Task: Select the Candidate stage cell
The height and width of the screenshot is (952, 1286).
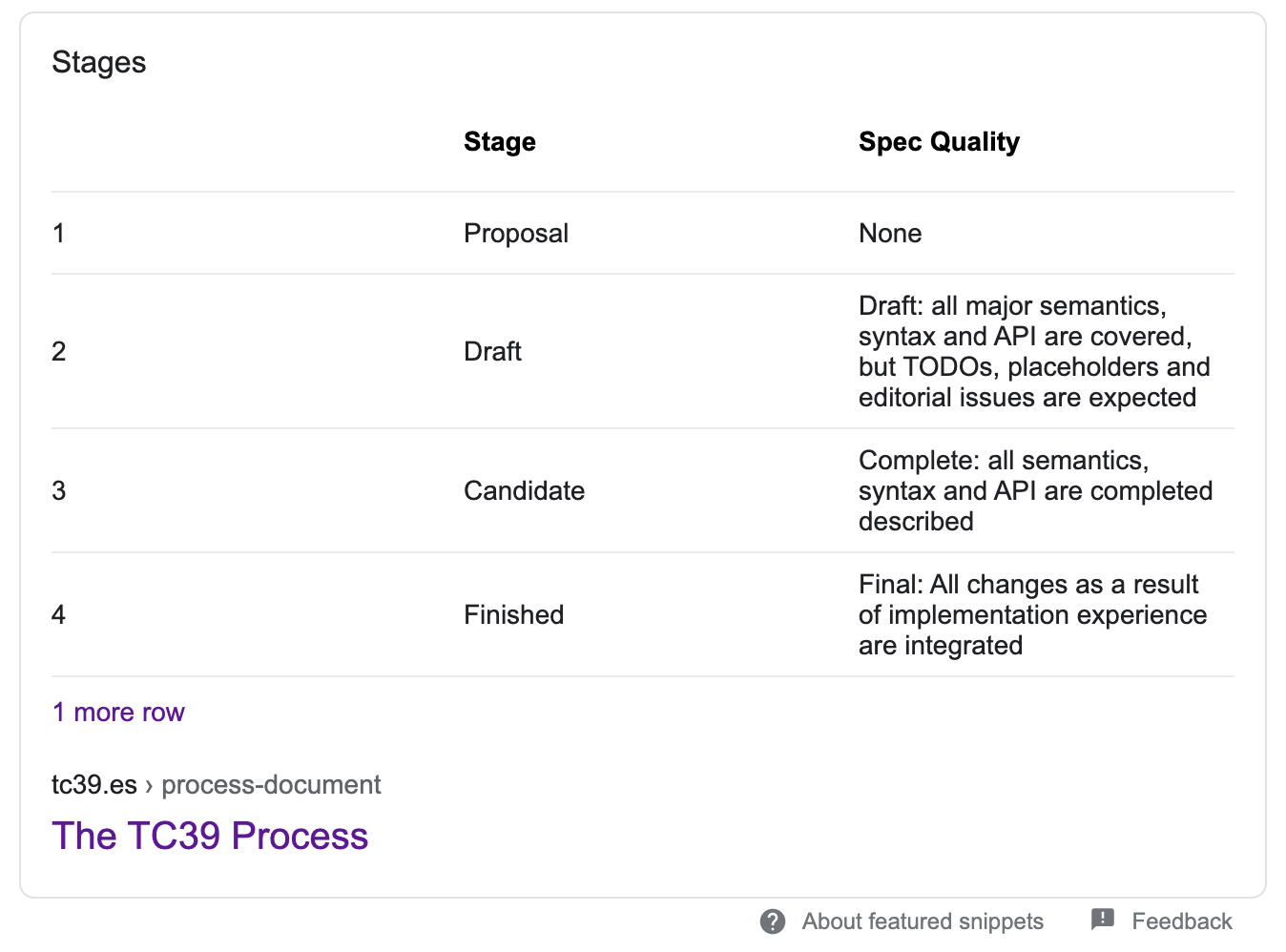Action: 524,491
